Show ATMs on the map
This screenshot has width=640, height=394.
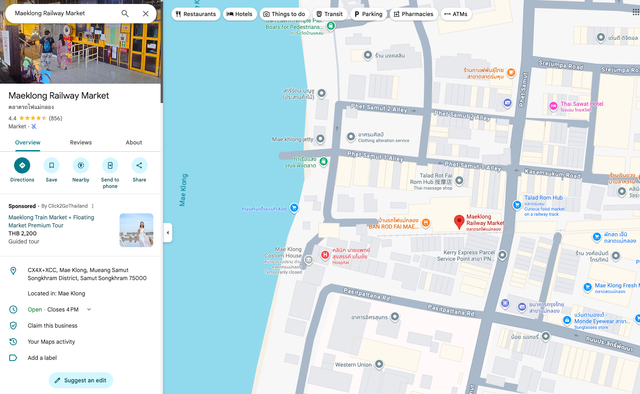coord(456,14)
